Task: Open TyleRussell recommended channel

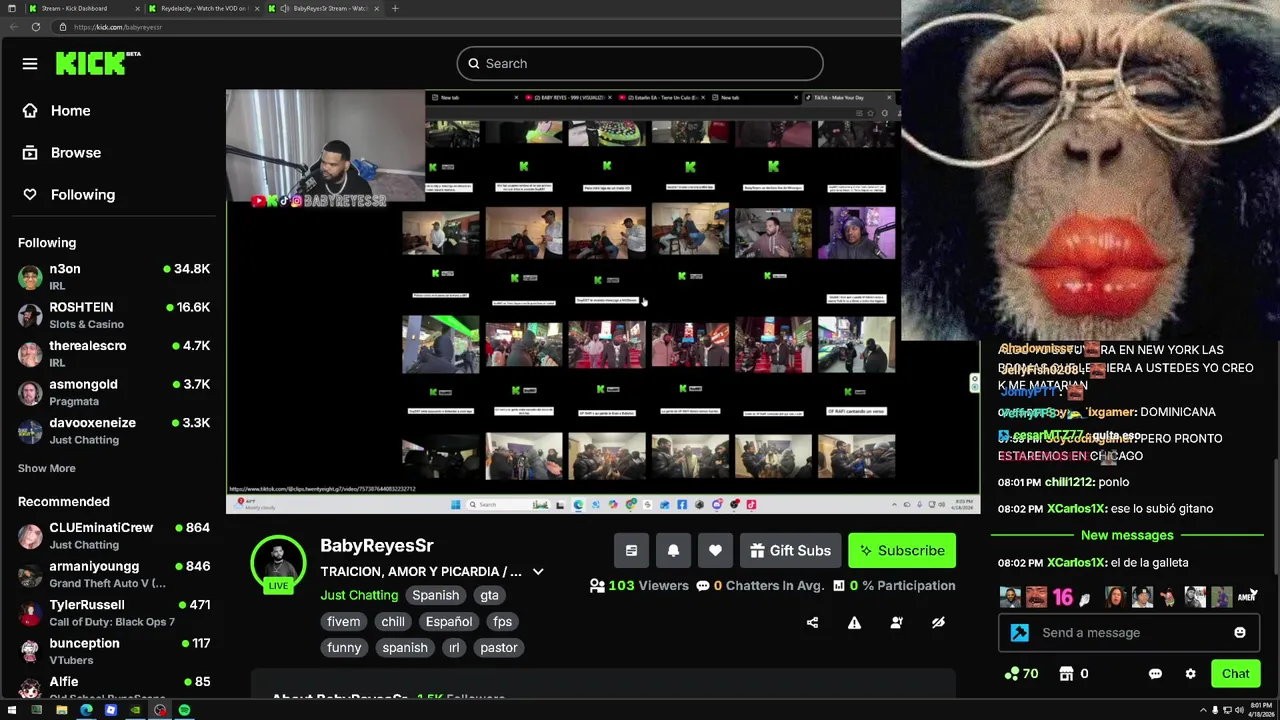Action: coord(114,613)
